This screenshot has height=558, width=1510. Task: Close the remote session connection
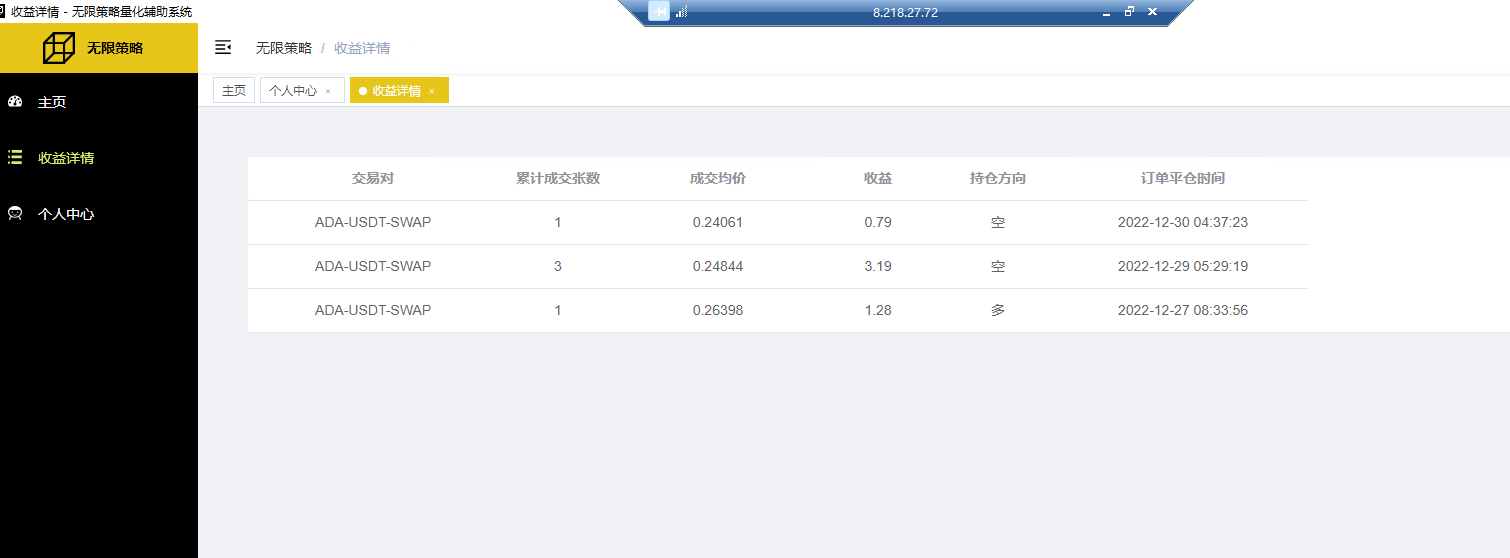click(x=1152, y=12)
